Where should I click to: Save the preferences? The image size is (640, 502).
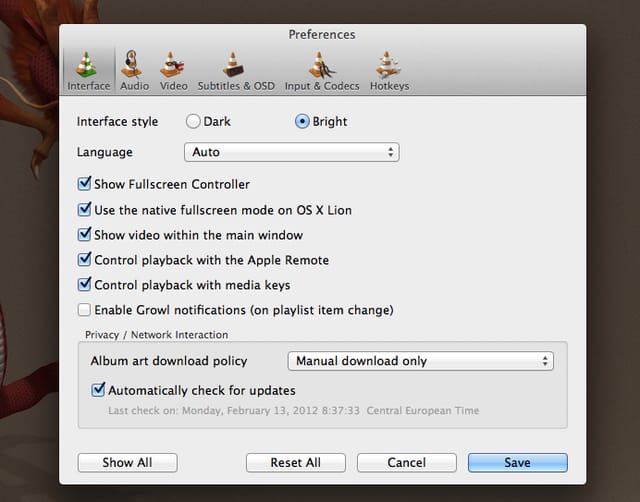tap(518, 462)
